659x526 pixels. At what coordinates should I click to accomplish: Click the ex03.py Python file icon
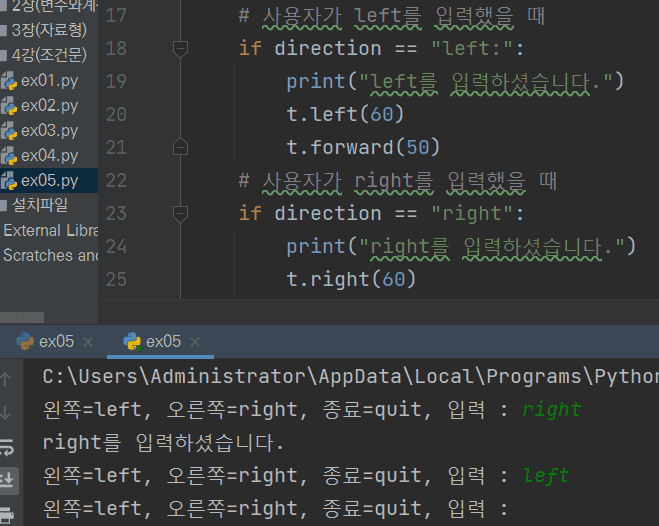[x=9, y=131]
